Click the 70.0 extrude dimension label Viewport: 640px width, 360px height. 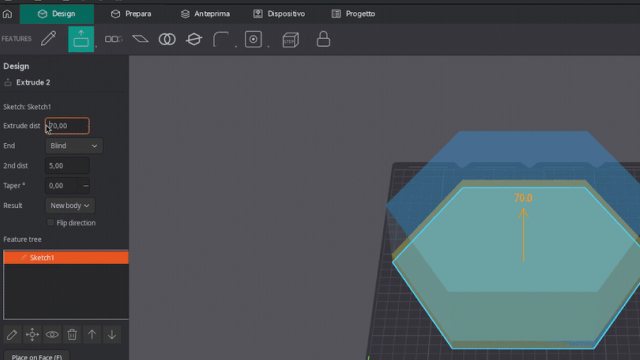523,198
